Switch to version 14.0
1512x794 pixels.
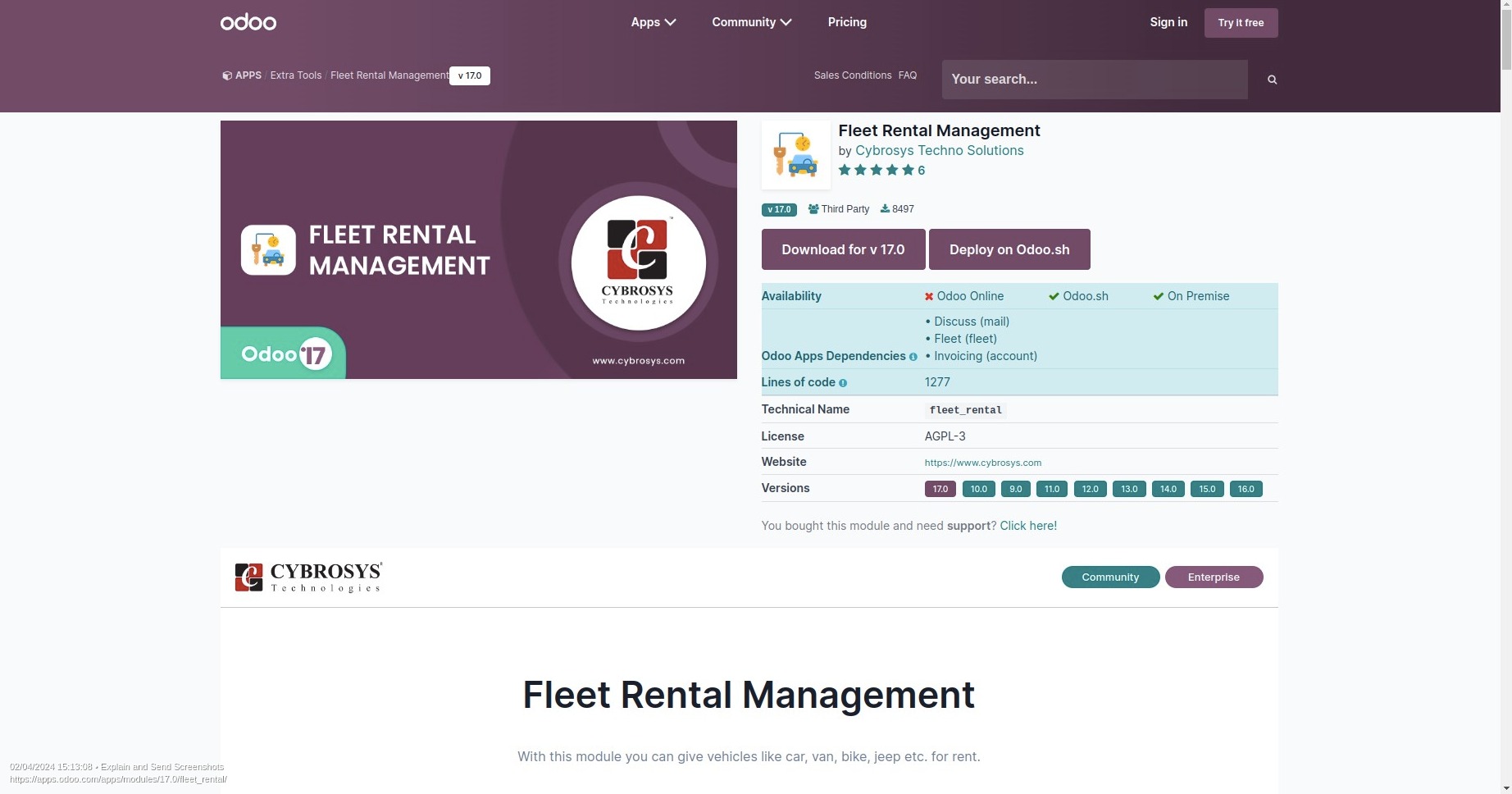tap(1168, 489)
